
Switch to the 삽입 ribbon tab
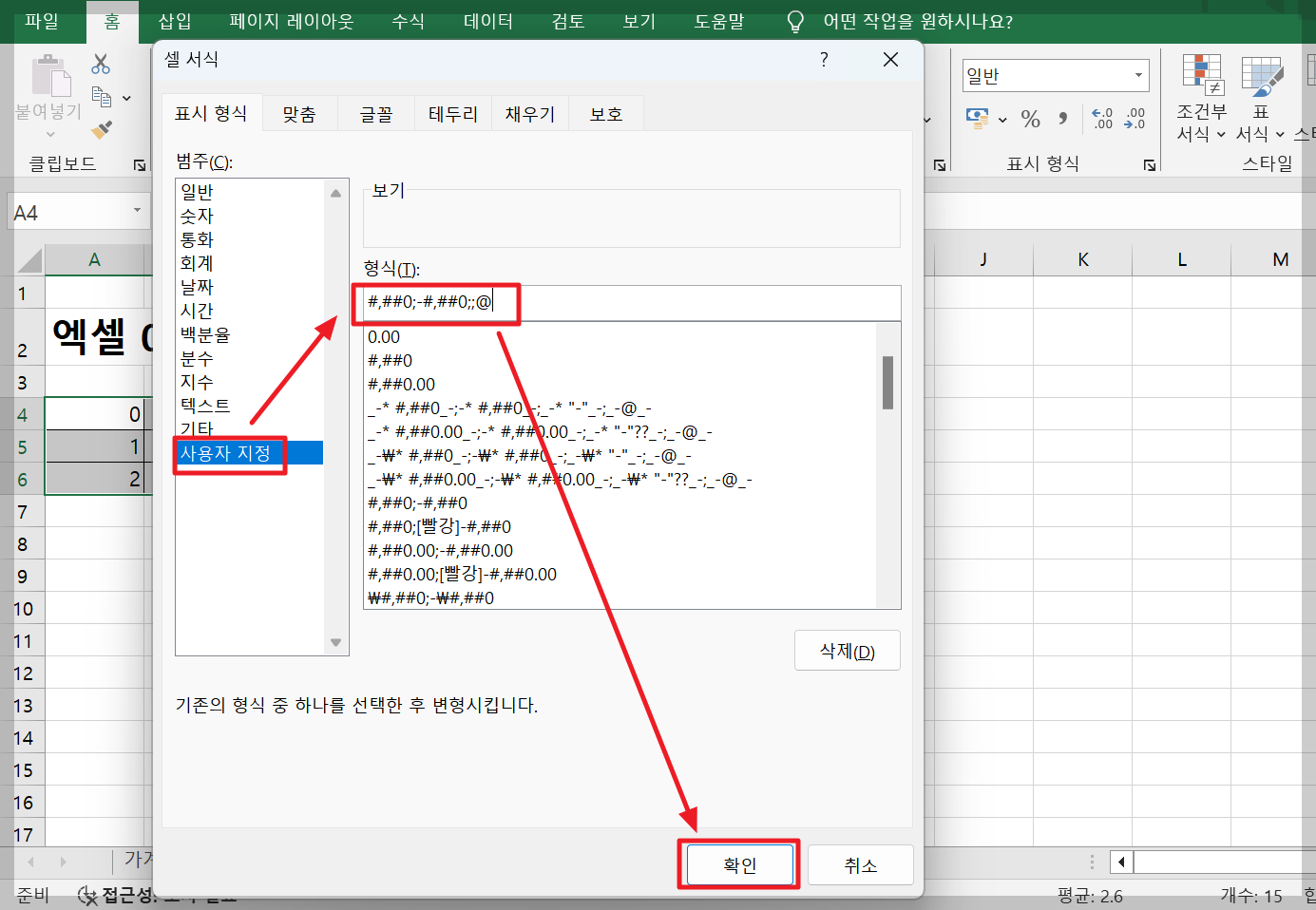(175, 21)
